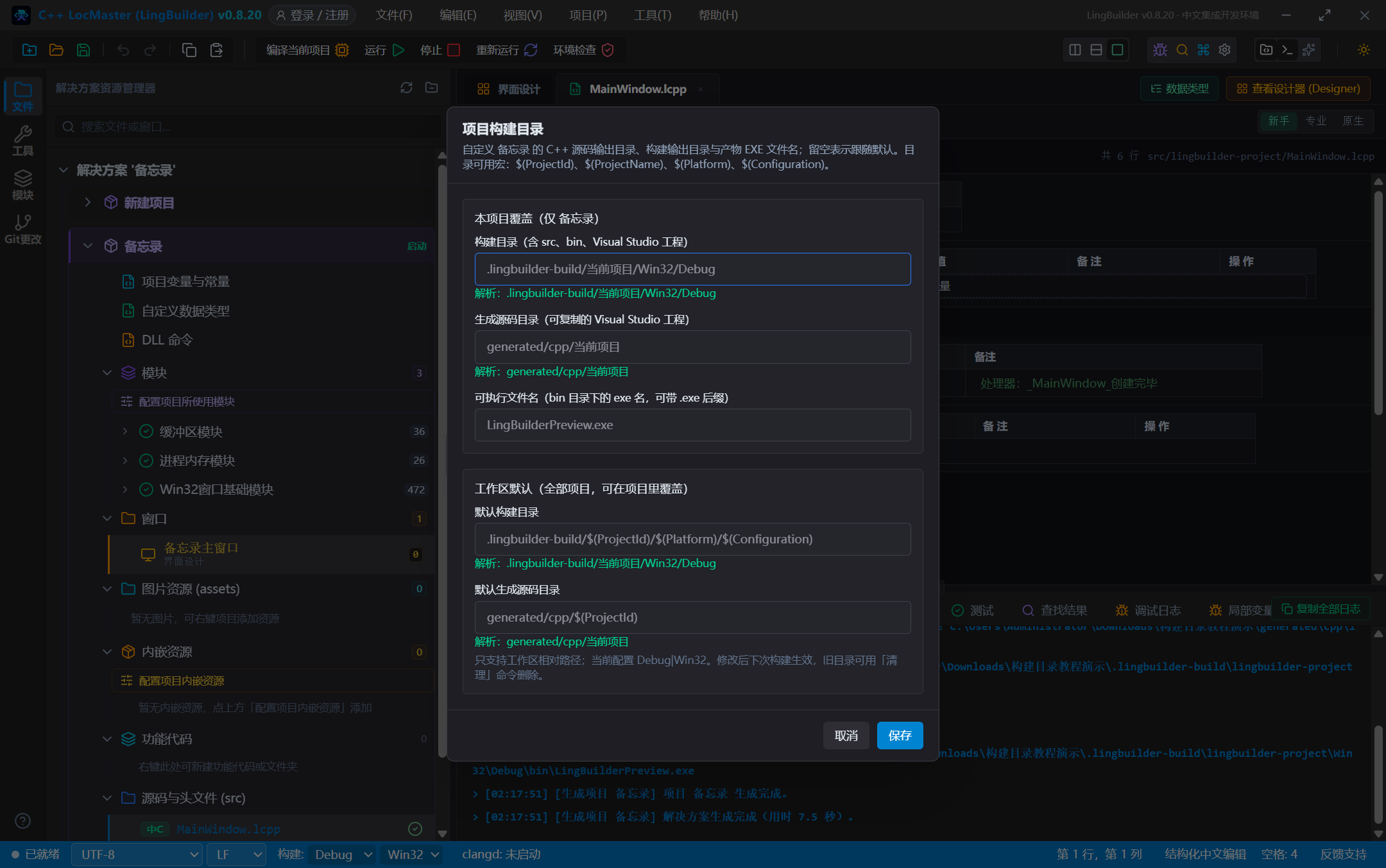Viewport: 1386px width, 868px height.
Task: Click the 构建目录 path input field
Action: (692, 269)
